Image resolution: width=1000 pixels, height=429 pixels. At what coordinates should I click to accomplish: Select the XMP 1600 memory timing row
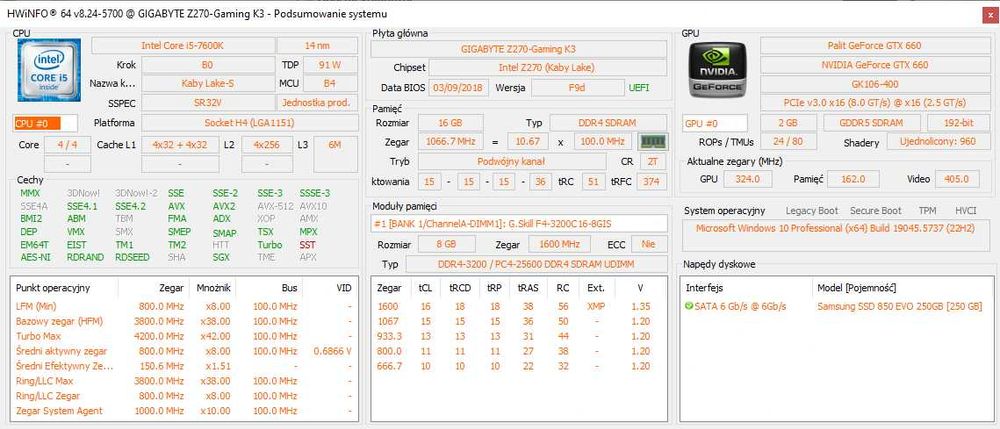(x=519, y=306)
